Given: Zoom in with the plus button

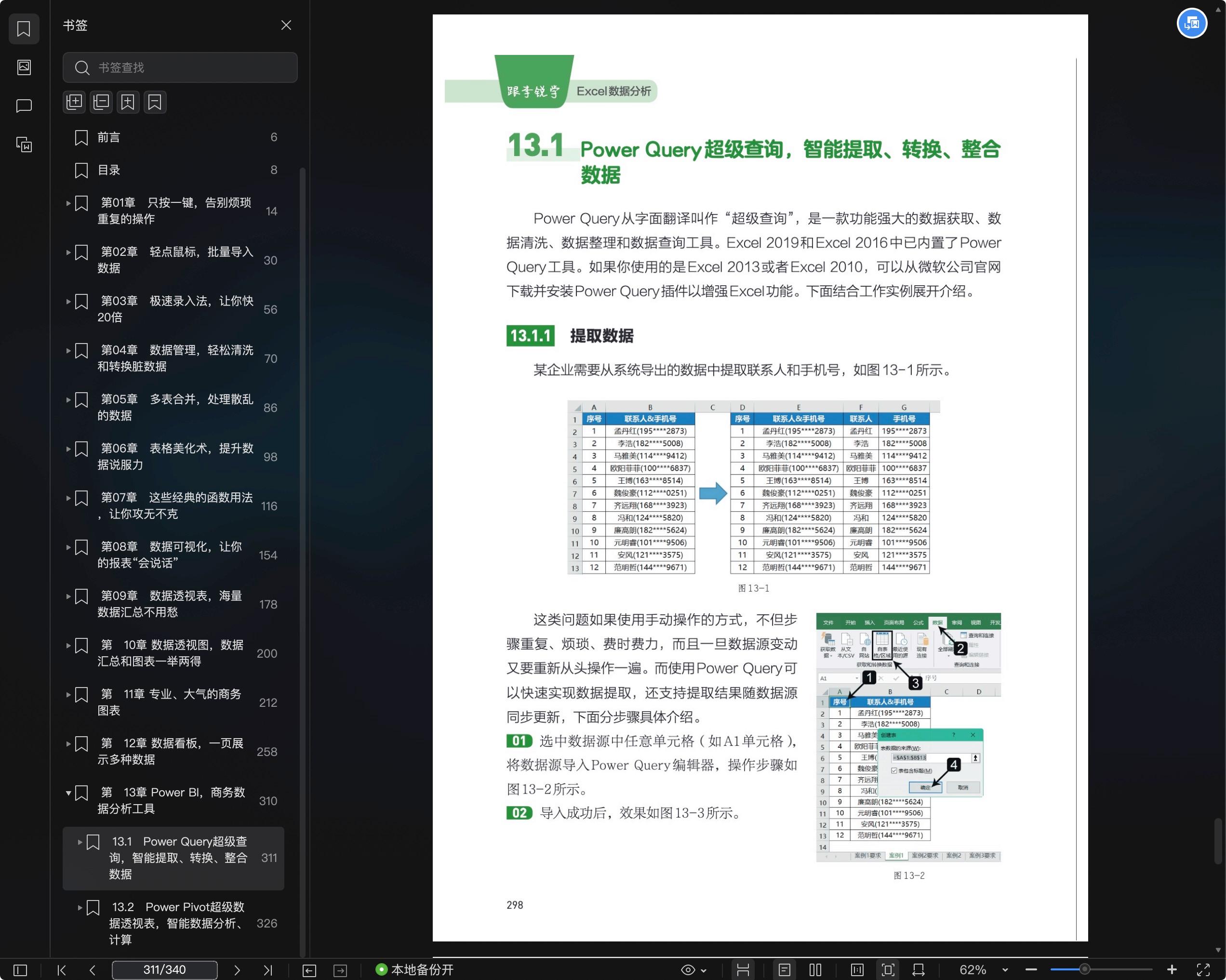Looking at the screenshot, I should pyautogui.click(x=1172, y=970).
